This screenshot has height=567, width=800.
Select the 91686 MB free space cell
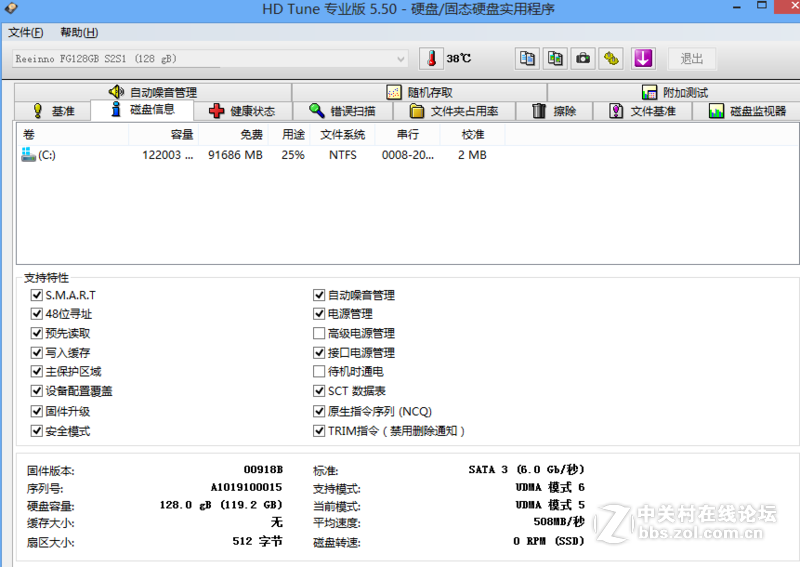[235, 155]
